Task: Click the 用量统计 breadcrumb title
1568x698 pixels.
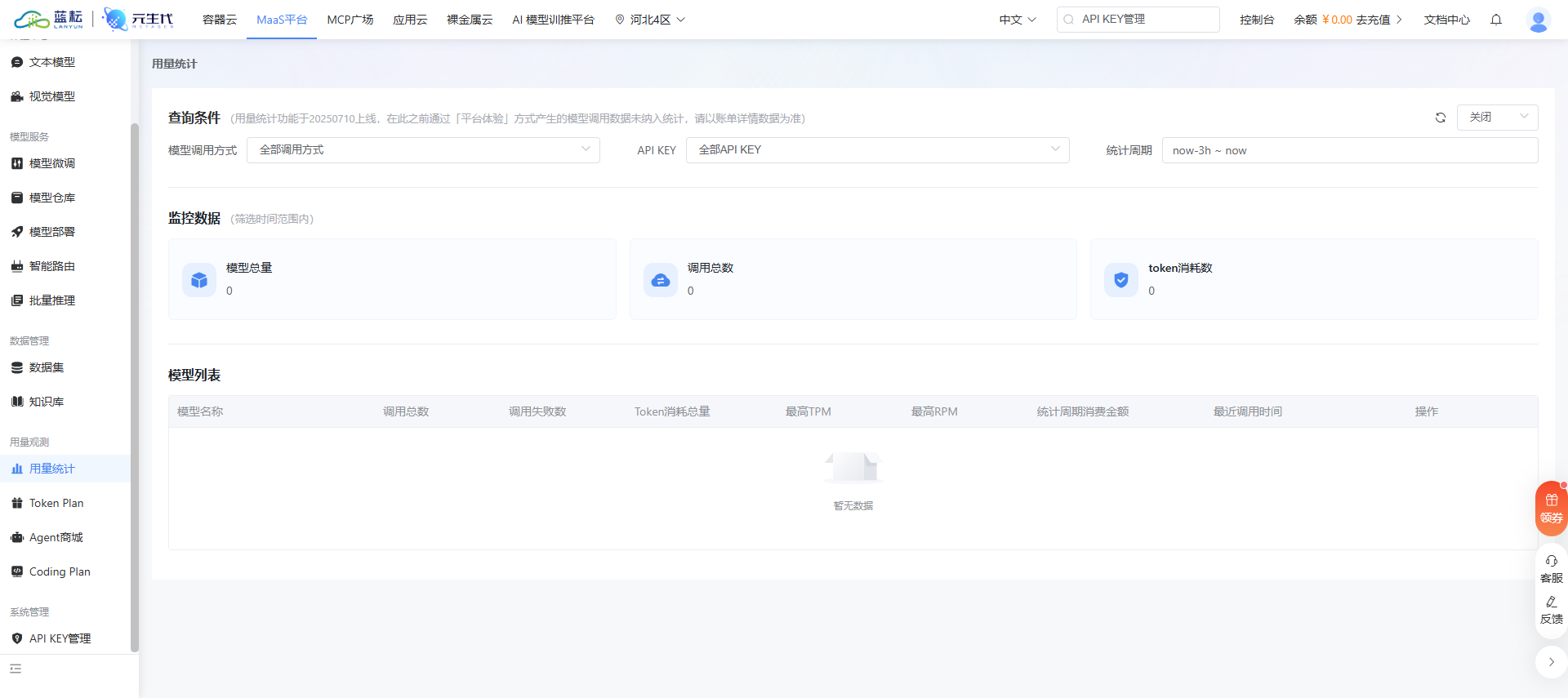Action: (x=175, y=64)
